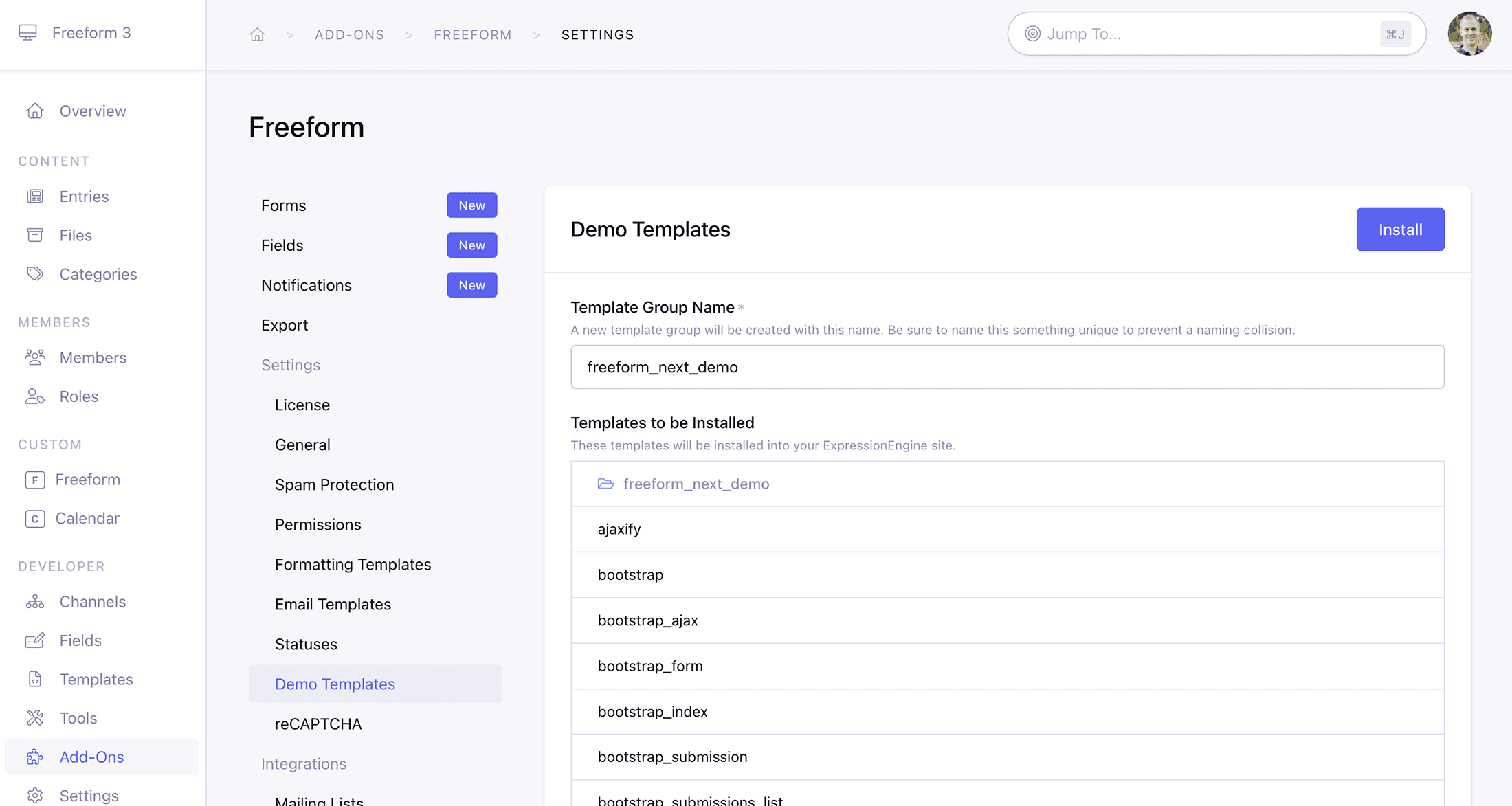Select the License settings menu item
This screenshot has width=1512, height=806.
pos(302,405)
